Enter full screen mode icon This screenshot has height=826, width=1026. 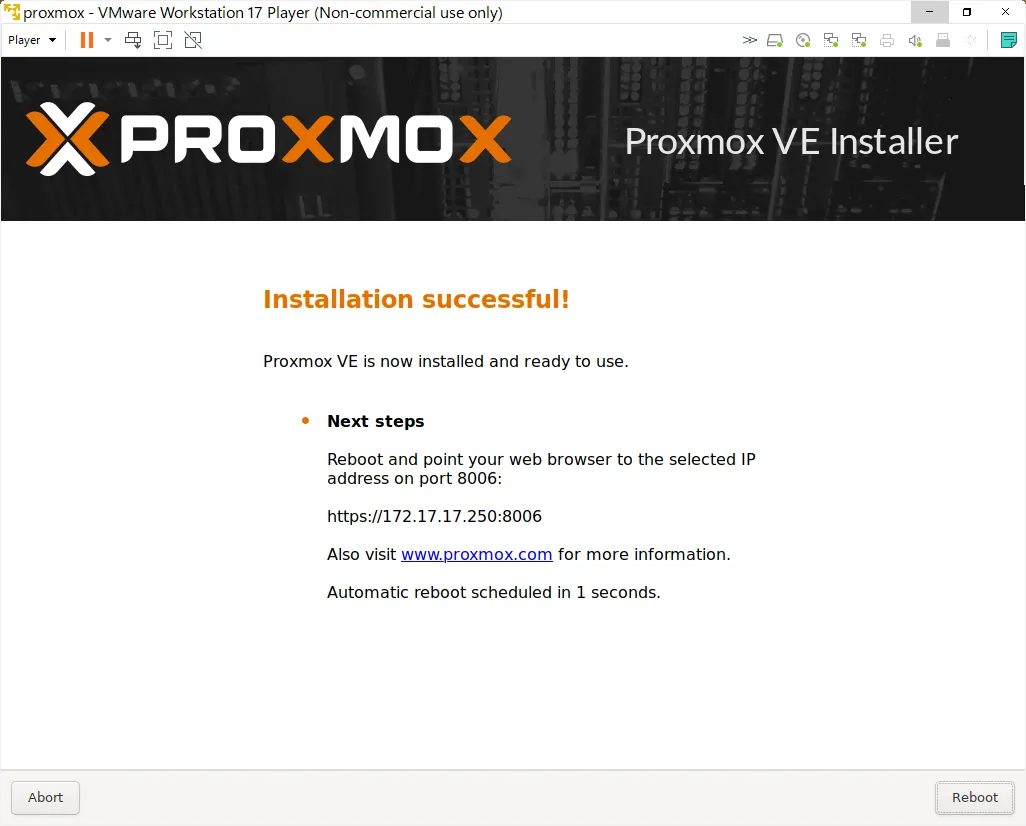coord(163,40)
